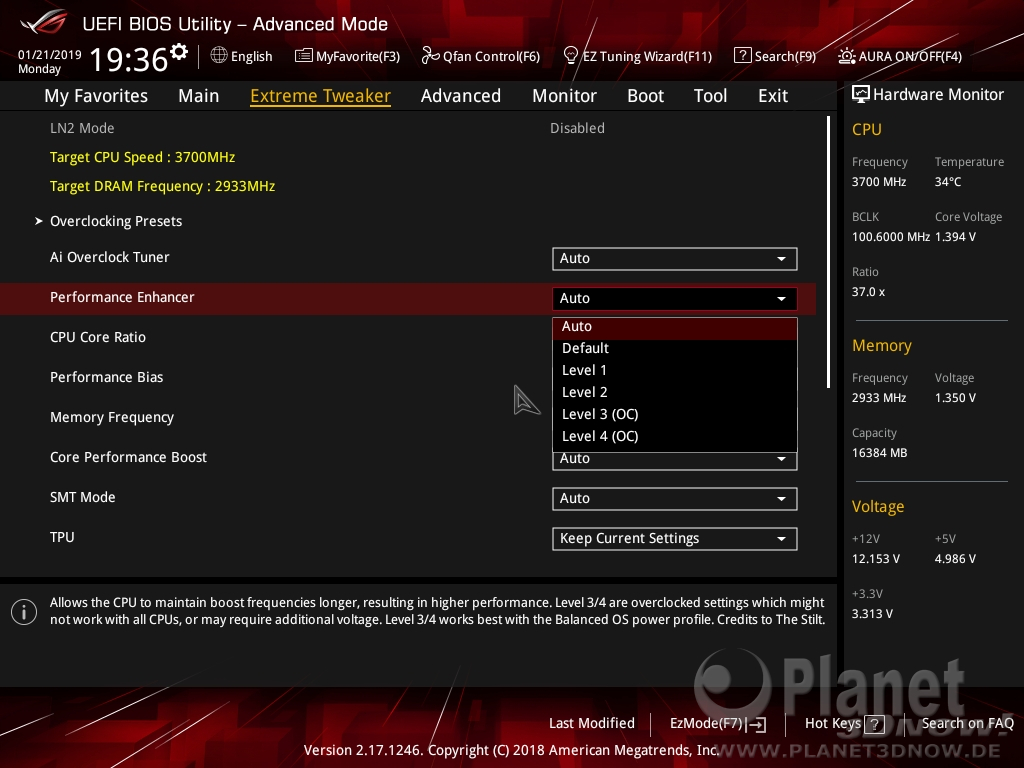
Task: Select Level 1 option
Action: pyautogui.click(x=675, y=370)
